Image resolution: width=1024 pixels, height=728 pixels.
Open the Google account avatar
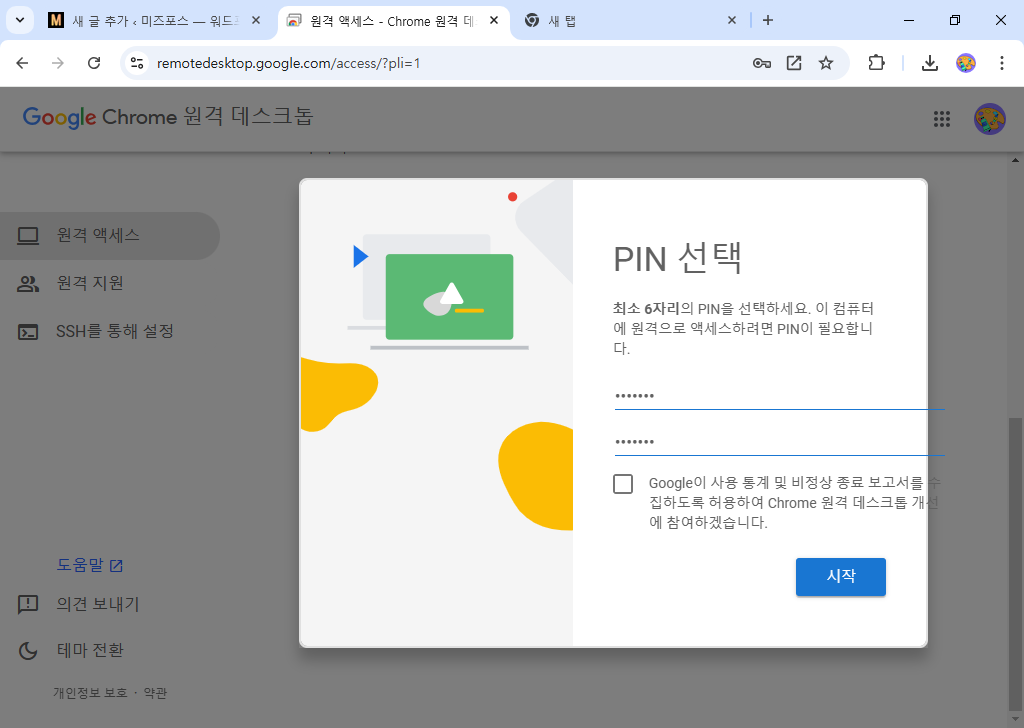click(990, 119)
